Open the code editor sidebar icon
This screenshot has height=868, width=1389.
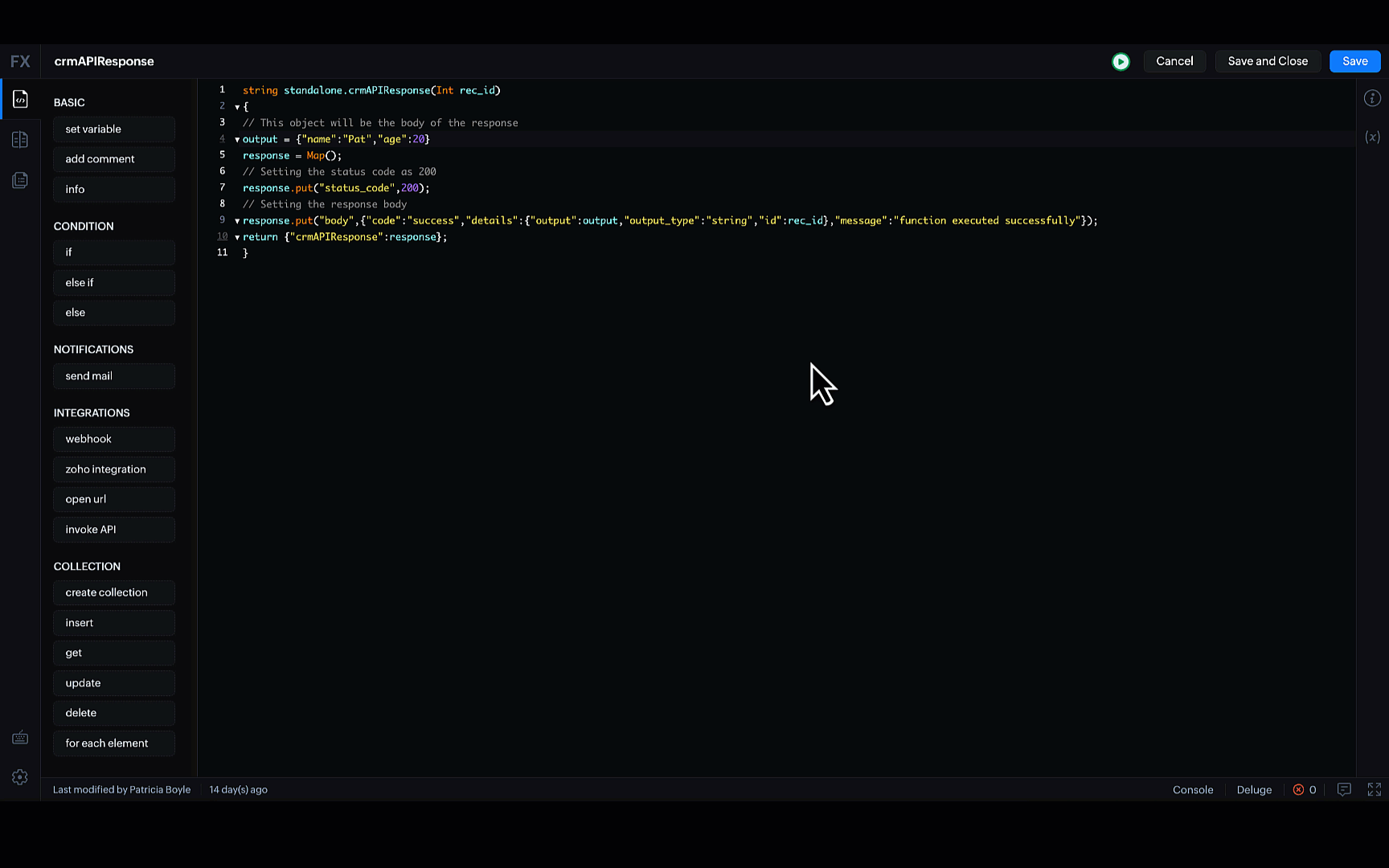(x=20, y=99)
